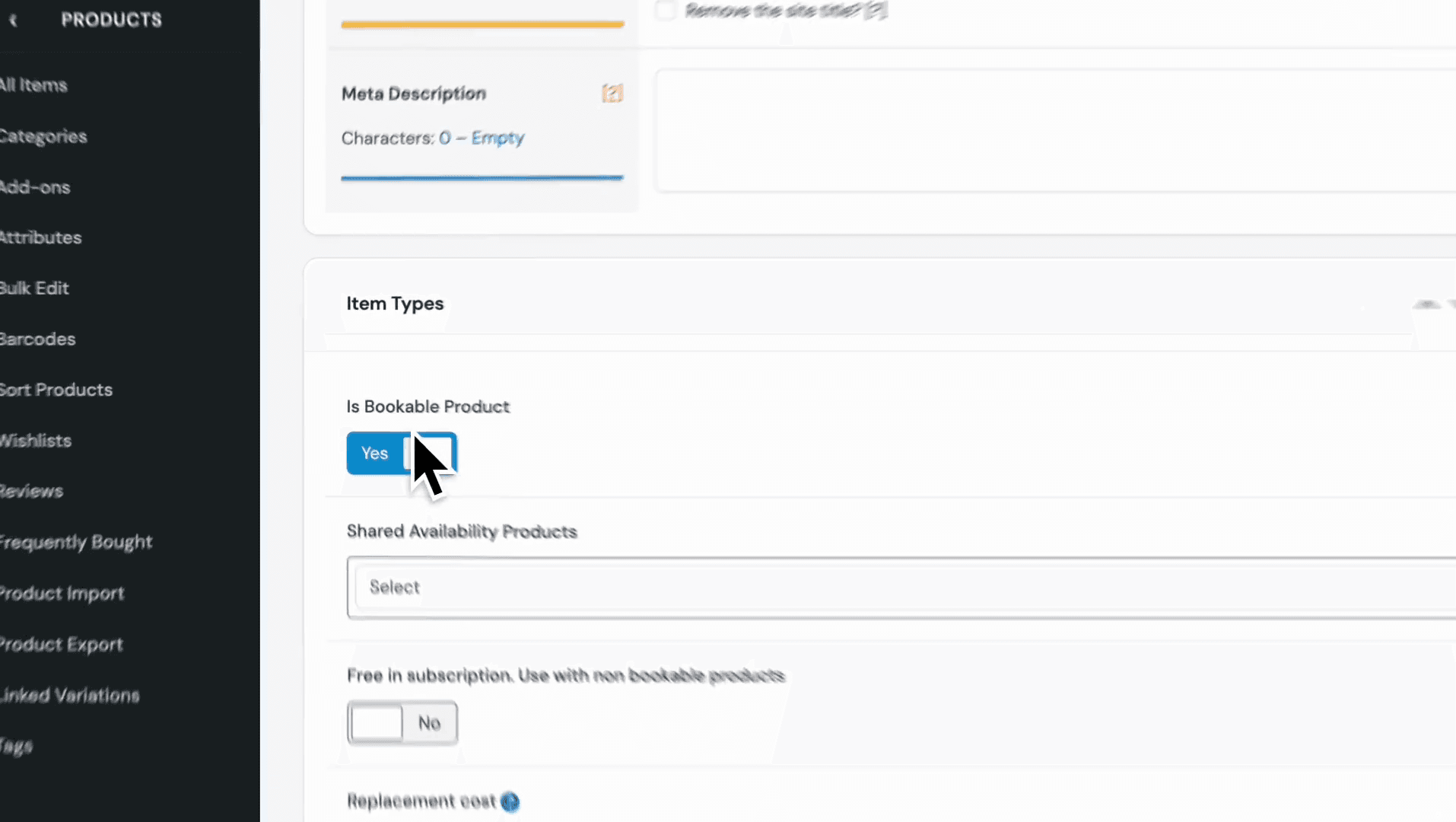This screenshot has height=822, width=1456.
Task: Open All Items in the sidebar
Action: 33,85
